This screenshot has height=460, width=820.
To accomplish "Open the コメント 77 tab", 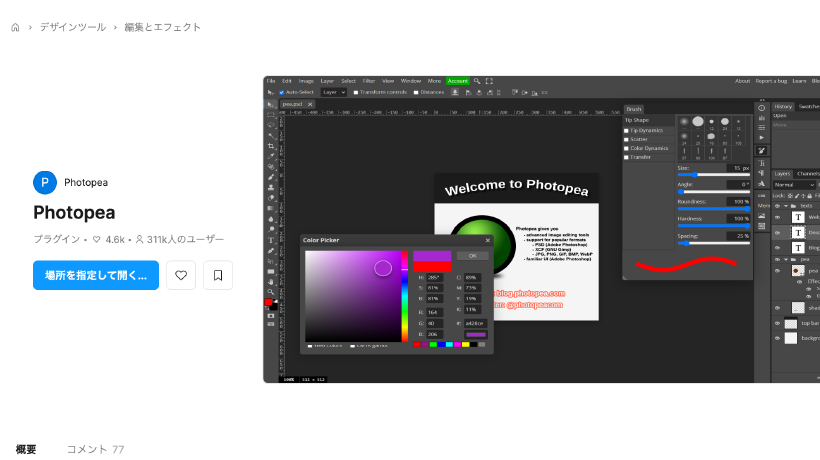I will 95,450.
